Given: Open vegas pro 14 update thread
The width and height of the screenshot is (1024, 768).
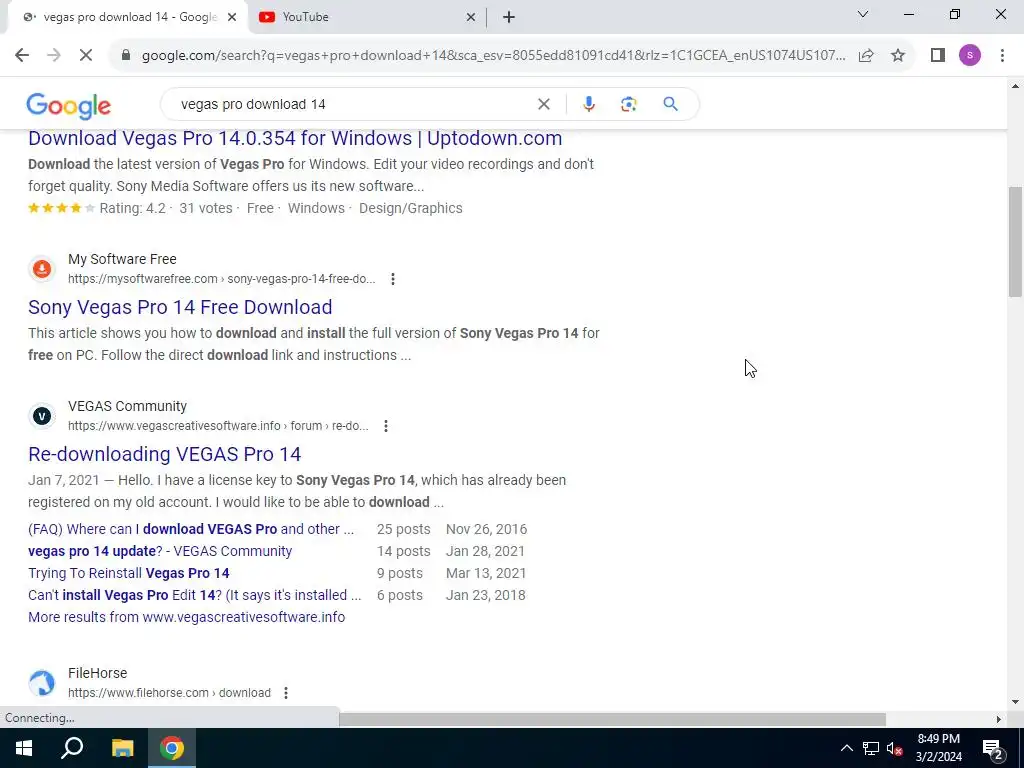Looking at the screenshot, I should [x=160, y=551].
